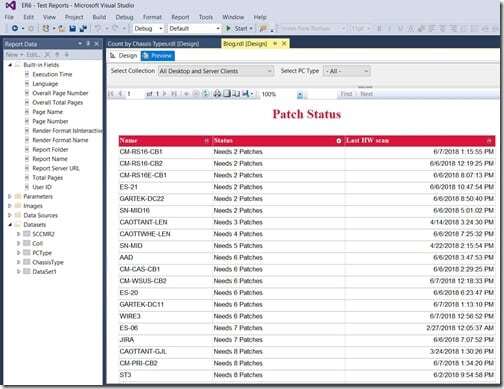This screenshot has height=389, width=504.
Task: Click New in Report Data toolbar
Action: tap(14, 55)
